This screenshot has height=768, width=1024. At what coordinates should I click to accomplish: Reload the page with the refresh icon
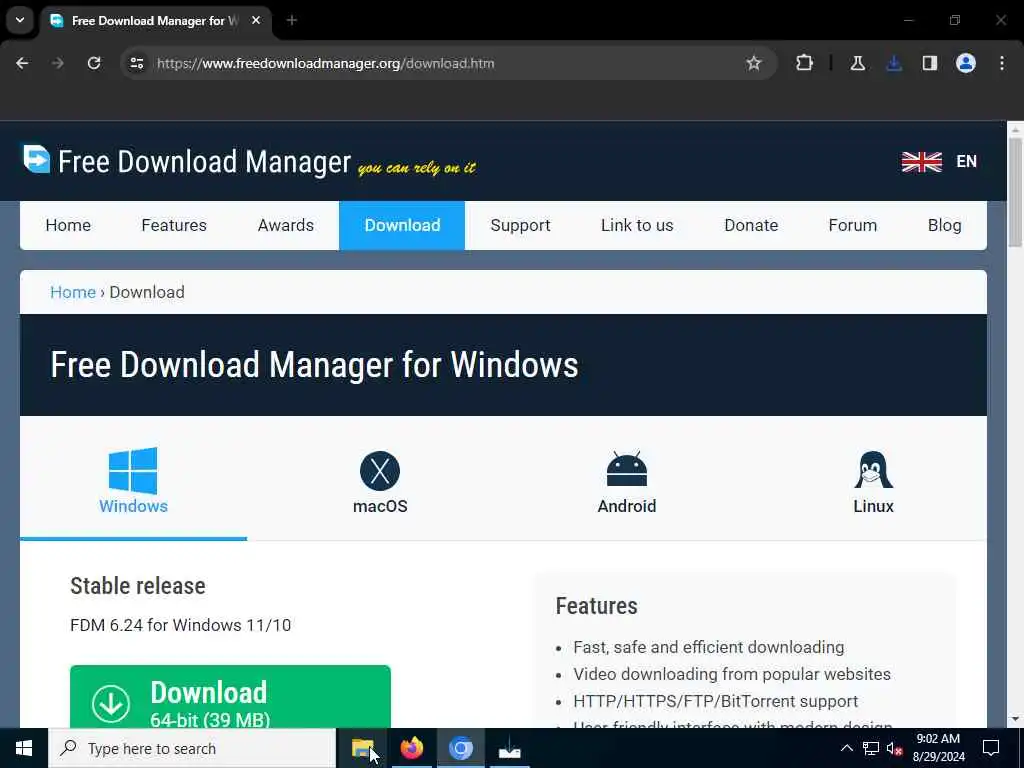[94, 63]
